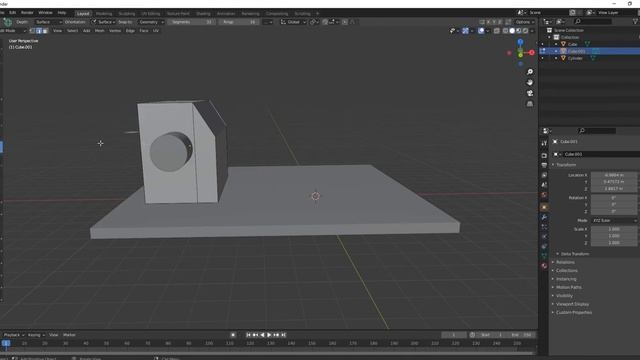Toggle X mirror button in the viewport header
Image resolution: width=640 pixels, height=360 pixels.
tap(488, 22)
